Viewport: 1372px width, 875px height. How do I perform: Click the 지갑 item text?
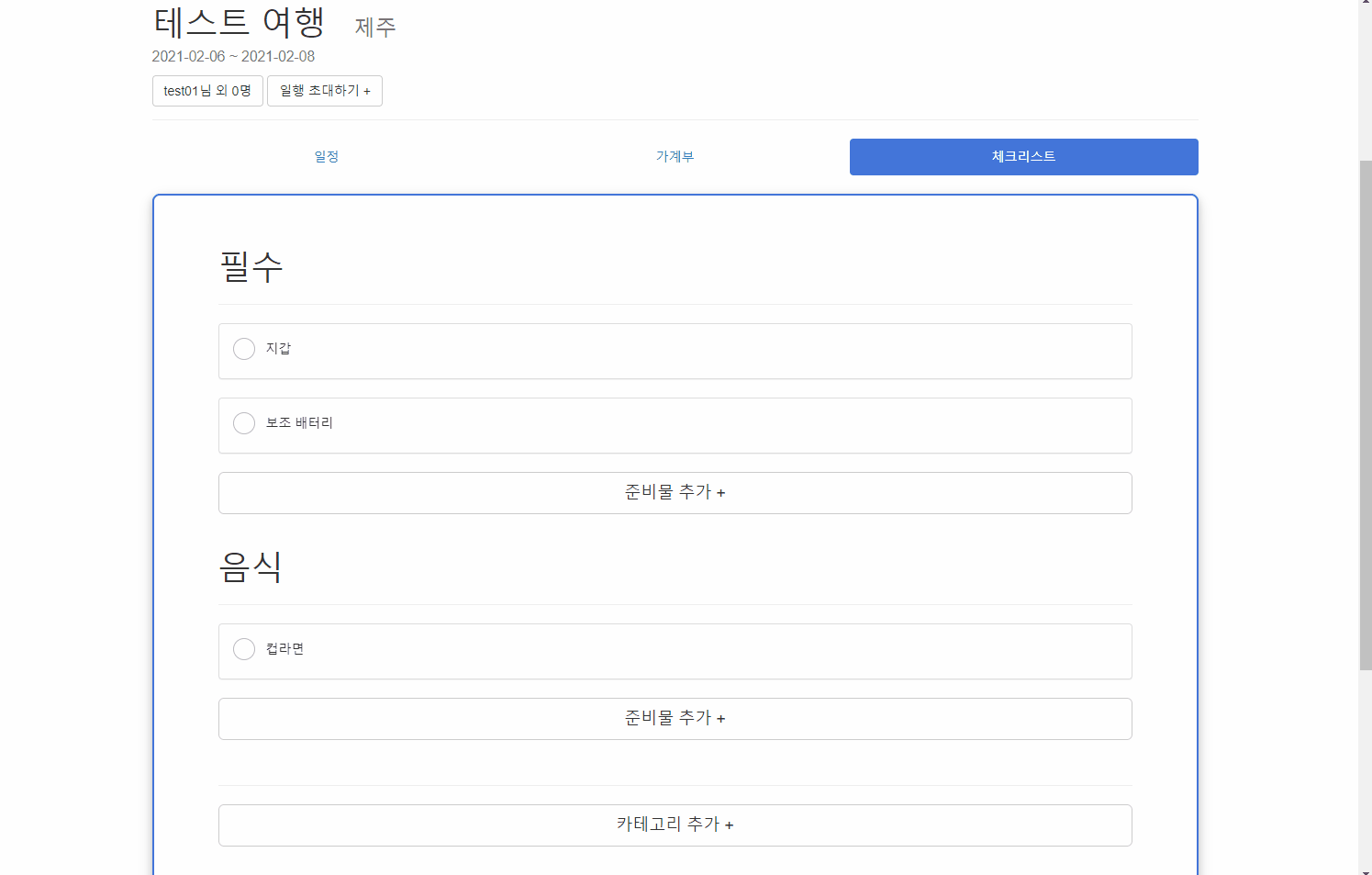point(278,348)
